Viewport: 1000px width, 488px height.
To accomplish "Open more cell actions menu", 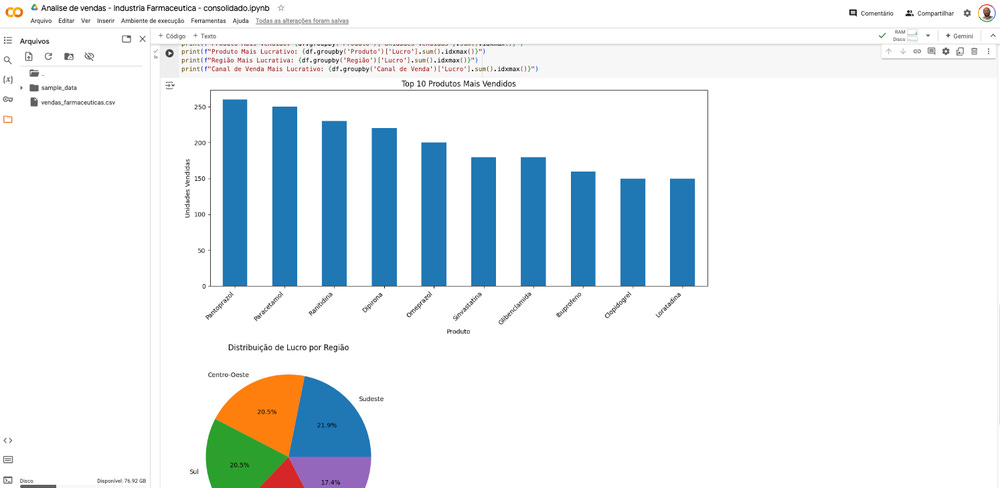I will [989, 51].
